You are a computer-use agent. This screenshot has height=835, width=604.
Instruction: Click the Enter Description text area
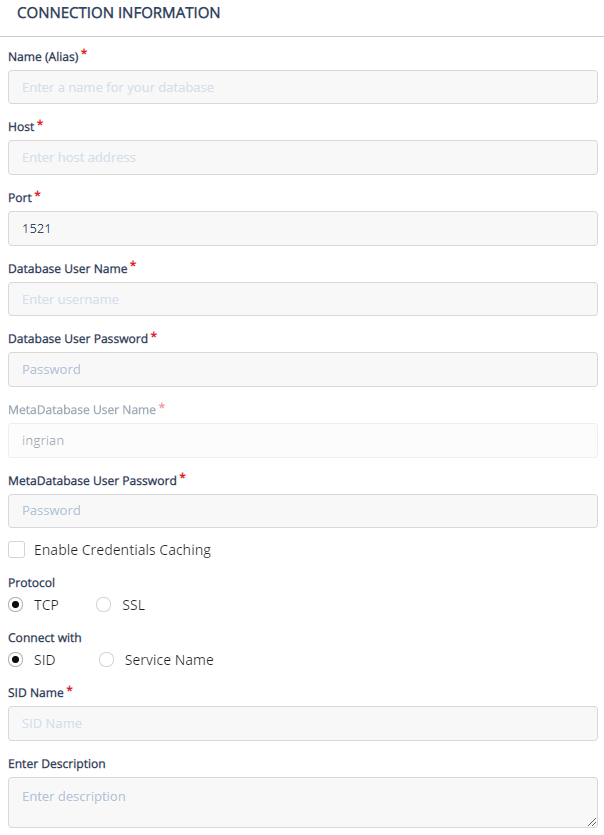coord(302,801)
